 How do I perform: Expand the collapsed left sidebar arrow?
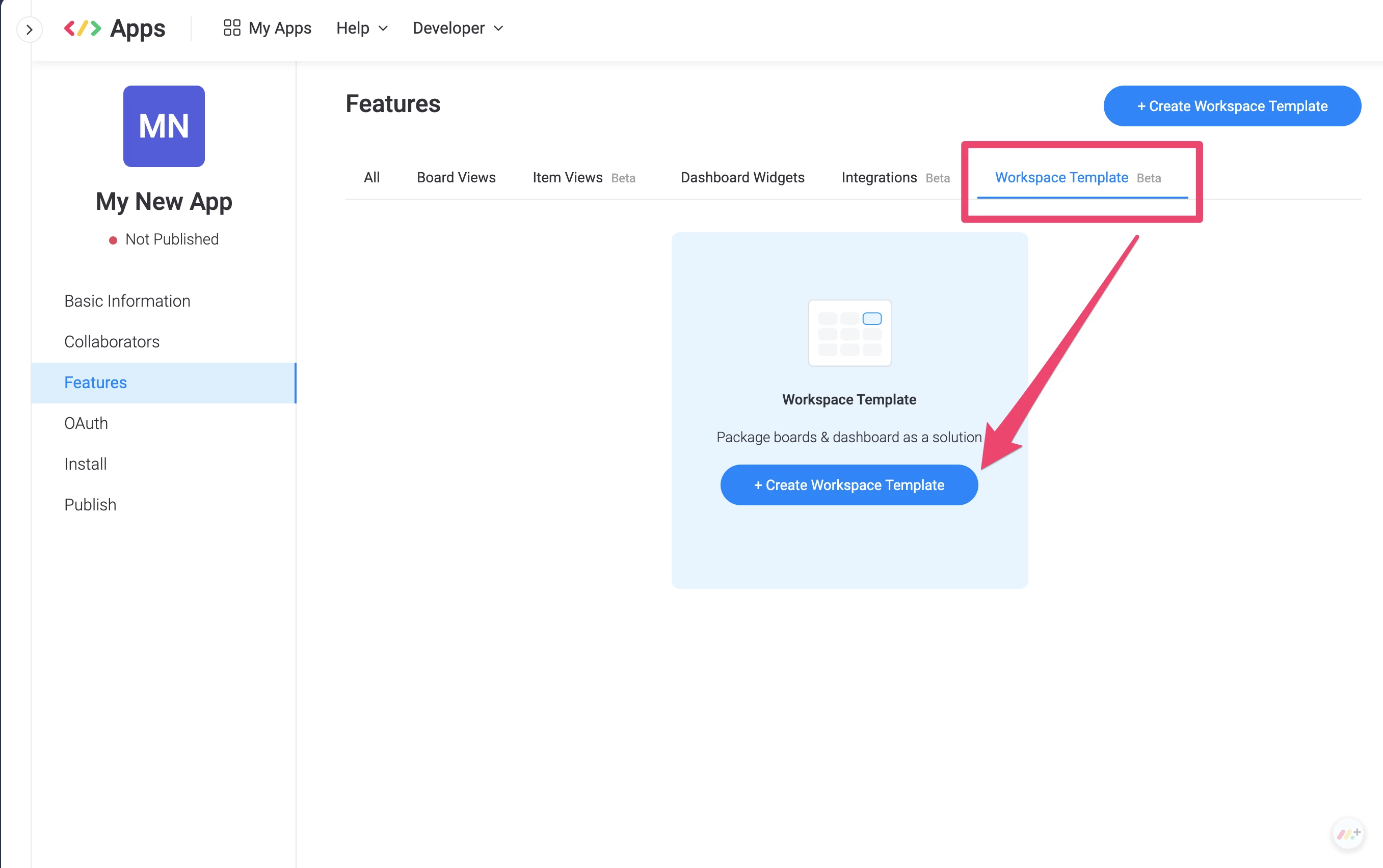point(29,29)
